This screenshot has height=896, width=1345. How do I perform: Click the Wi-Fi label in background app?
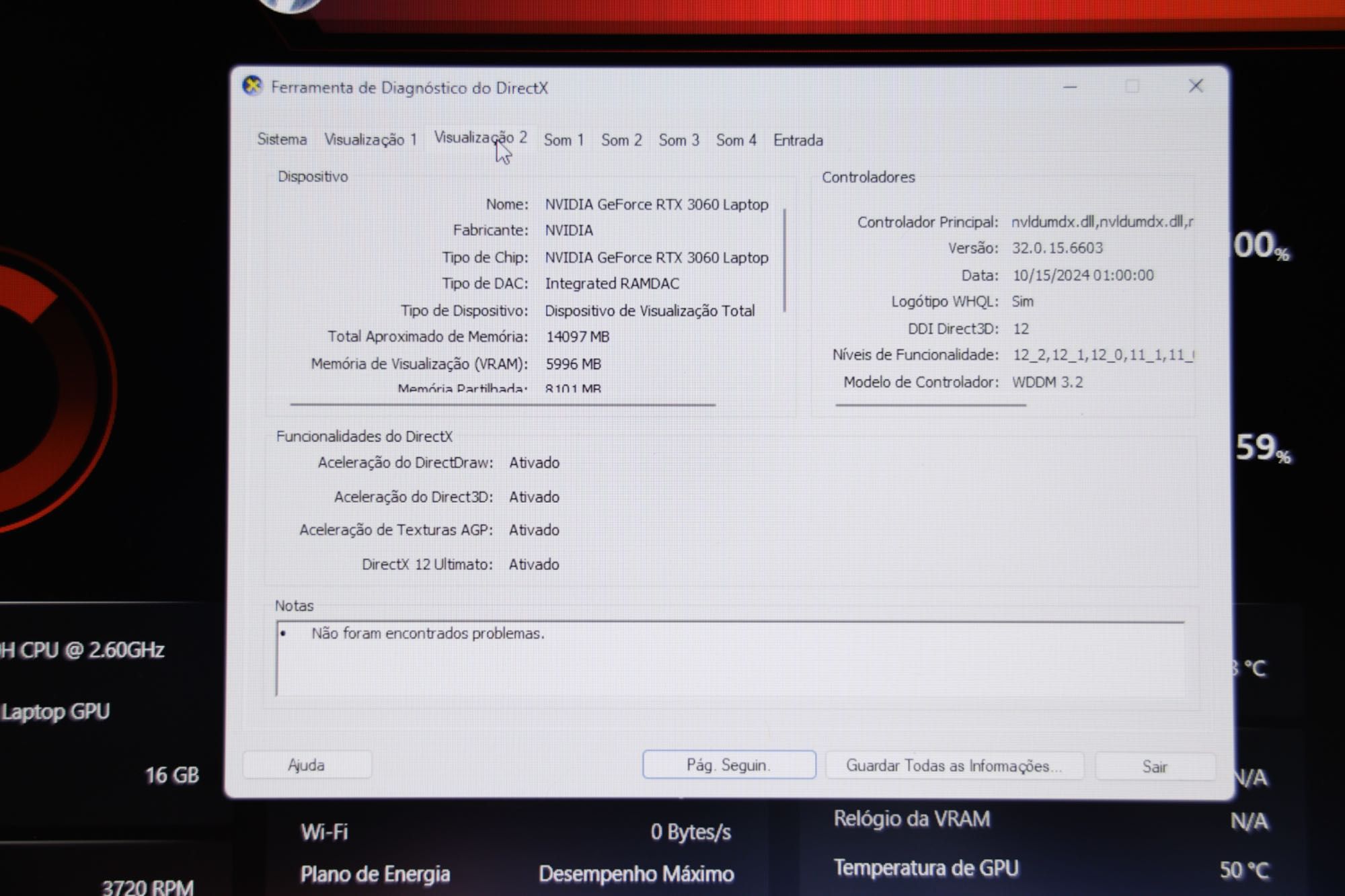point(324,832)
